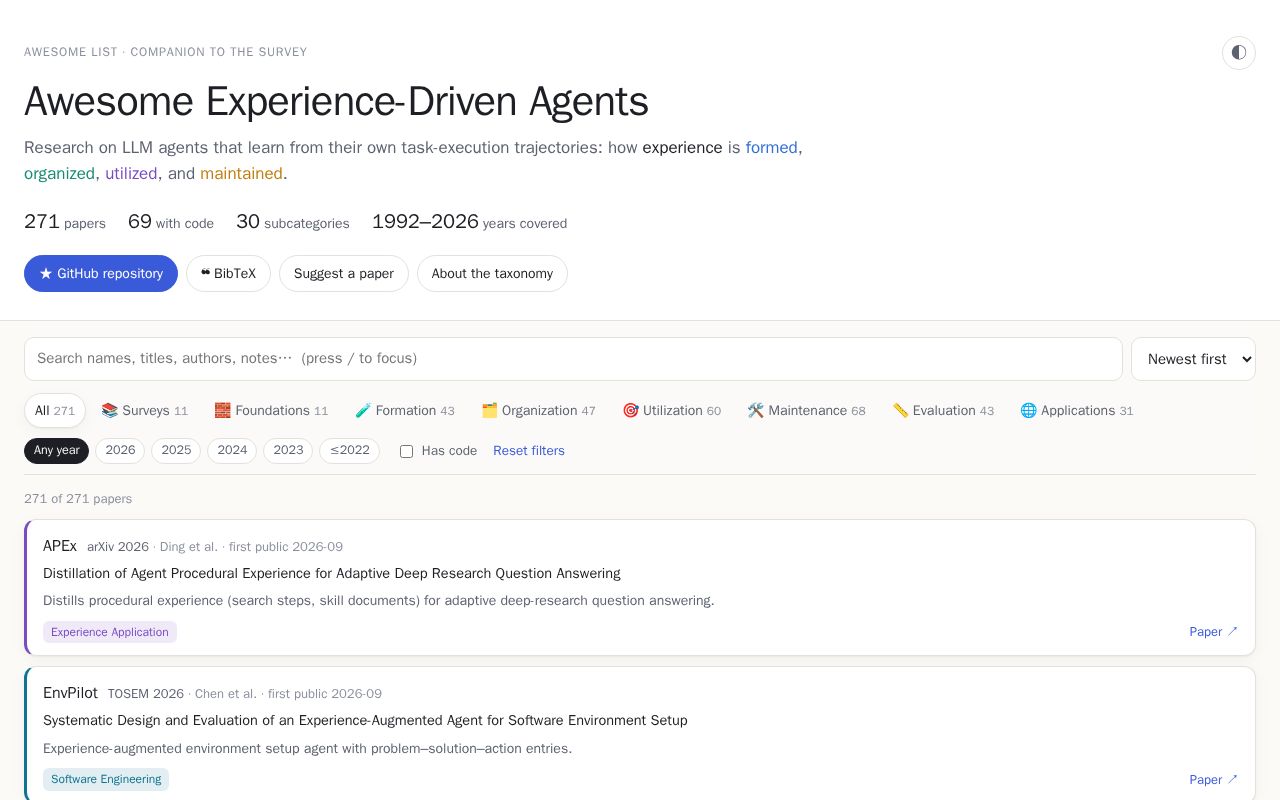This screenshot has width=1280, height=800.
Task: Filter papers to year 2025
Action: click(x=176, y=451)
